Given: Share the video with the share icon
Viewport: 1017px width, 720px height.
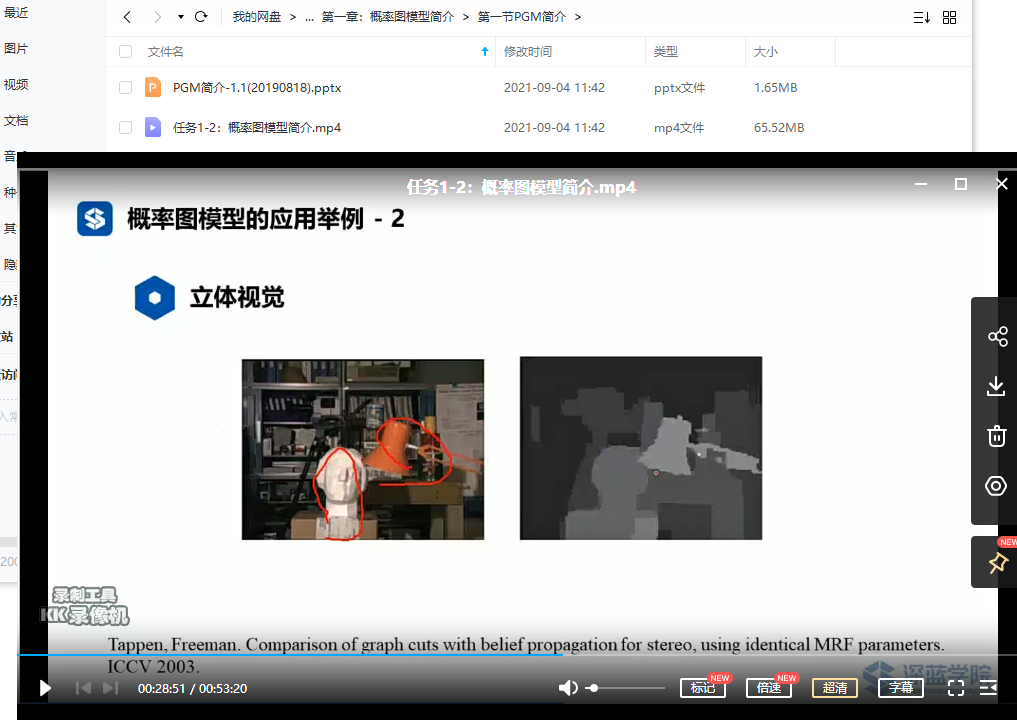Looking at the screenshot, I should pyautogui.click(x=998, y=337).
